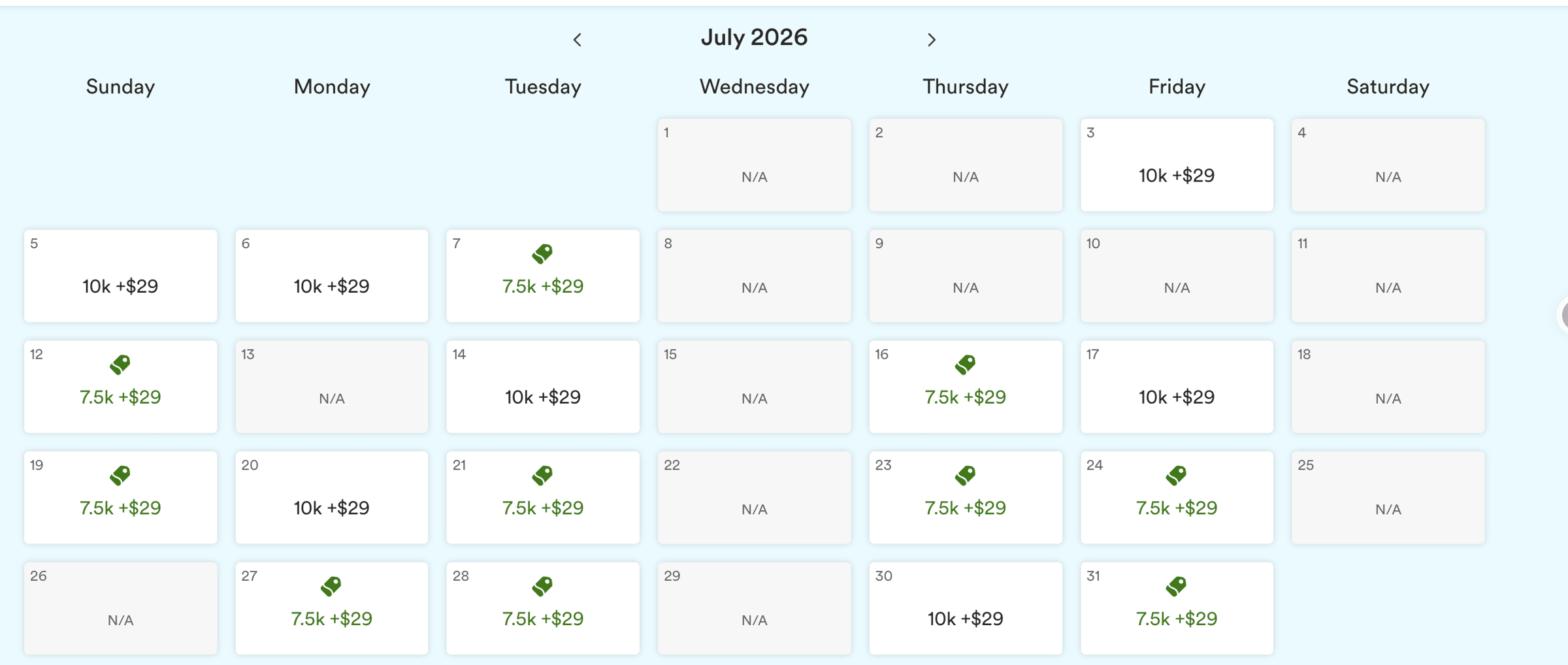Click the green tag icon on July 31

[1176, 586]
